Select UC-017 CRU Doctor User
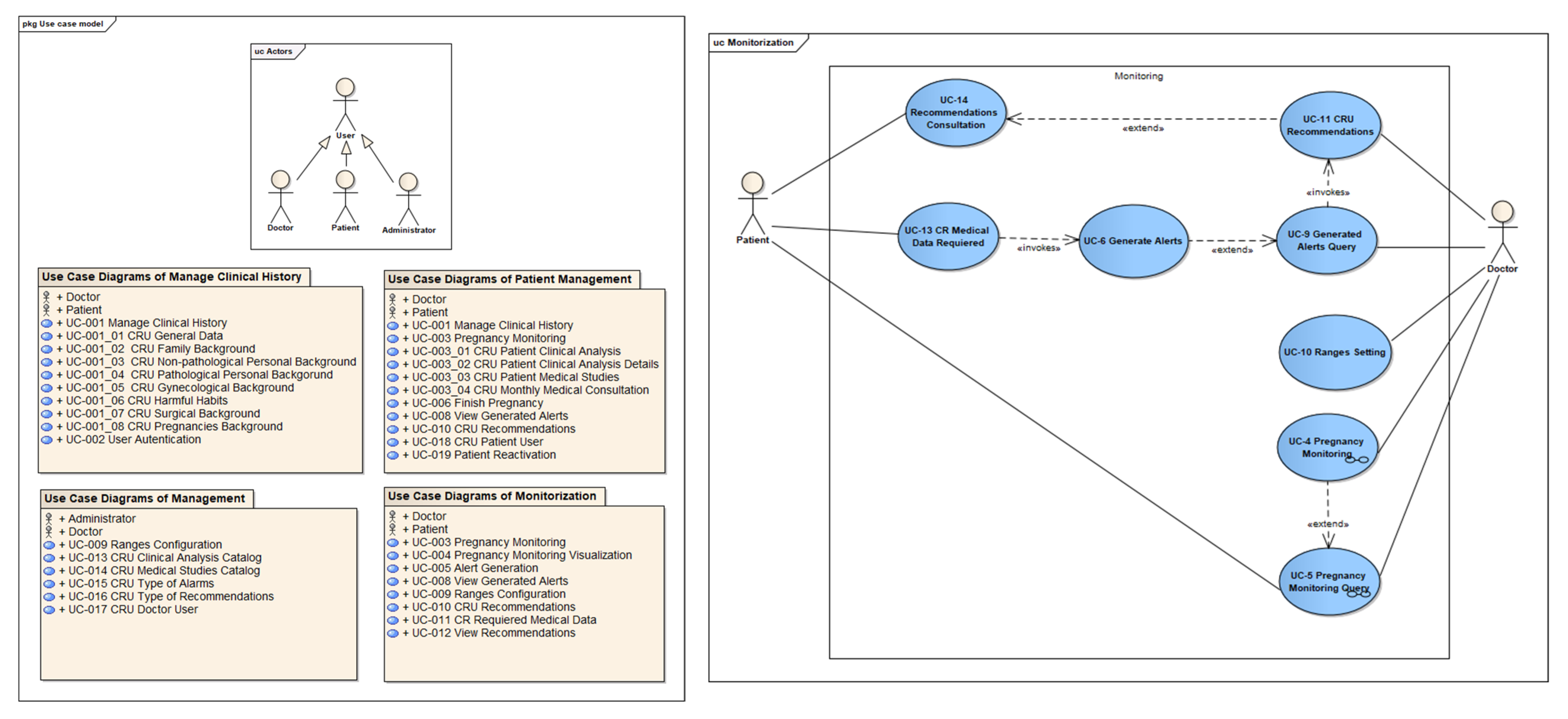 121,610
